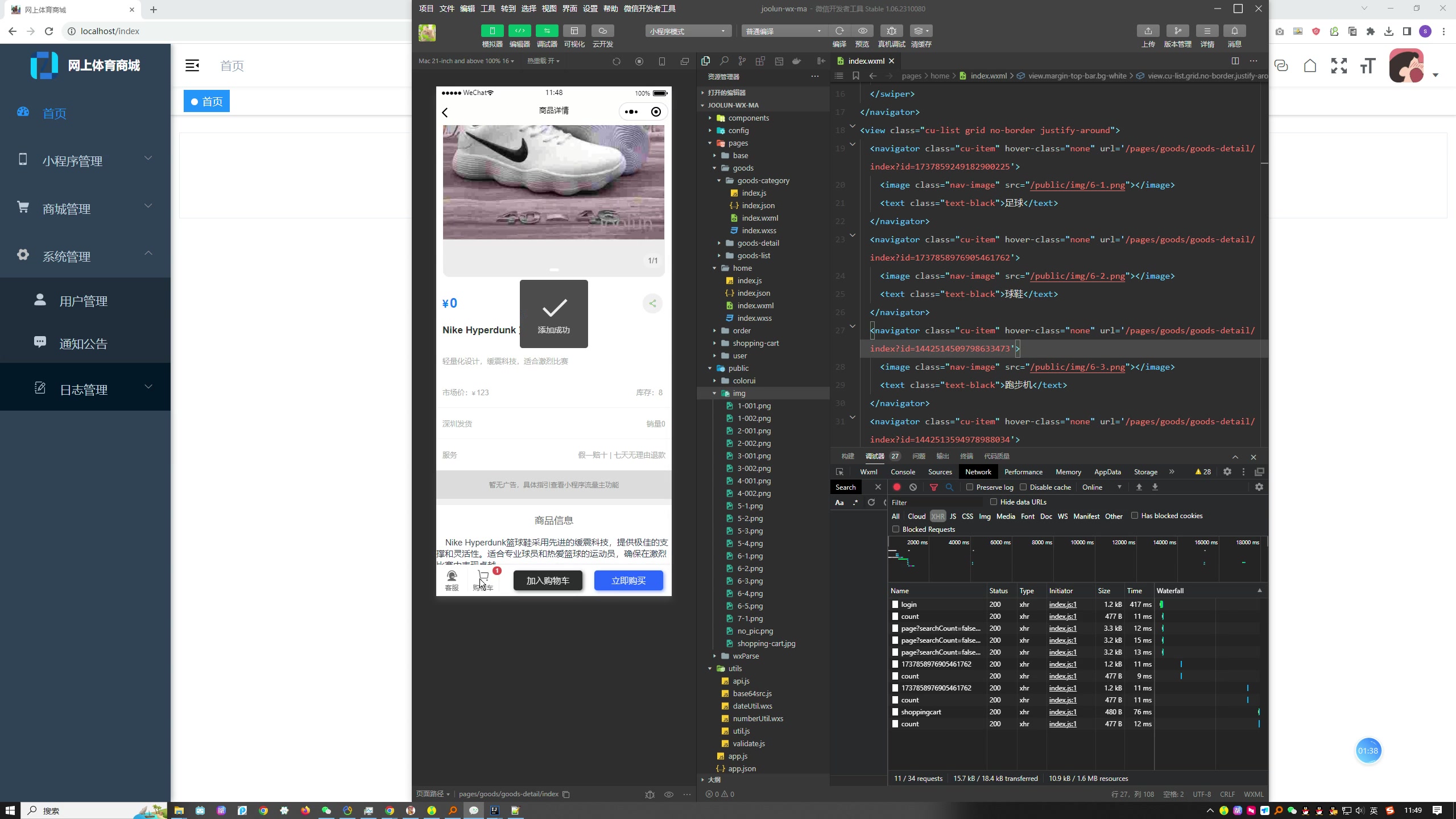Select the All filter type
The height and width of the screenshot is (819, 1456).
[896, 516]
